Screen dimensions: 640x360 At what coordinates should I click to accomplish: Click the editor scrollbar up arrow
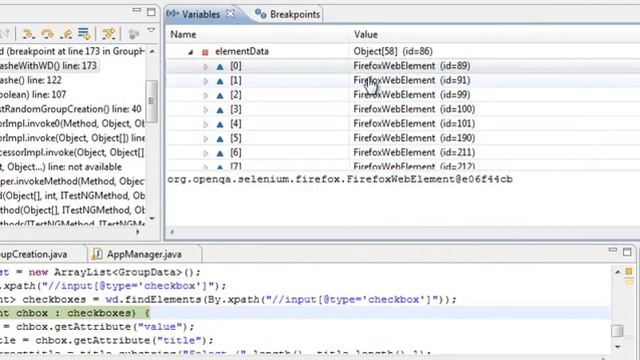coord(618,272)
